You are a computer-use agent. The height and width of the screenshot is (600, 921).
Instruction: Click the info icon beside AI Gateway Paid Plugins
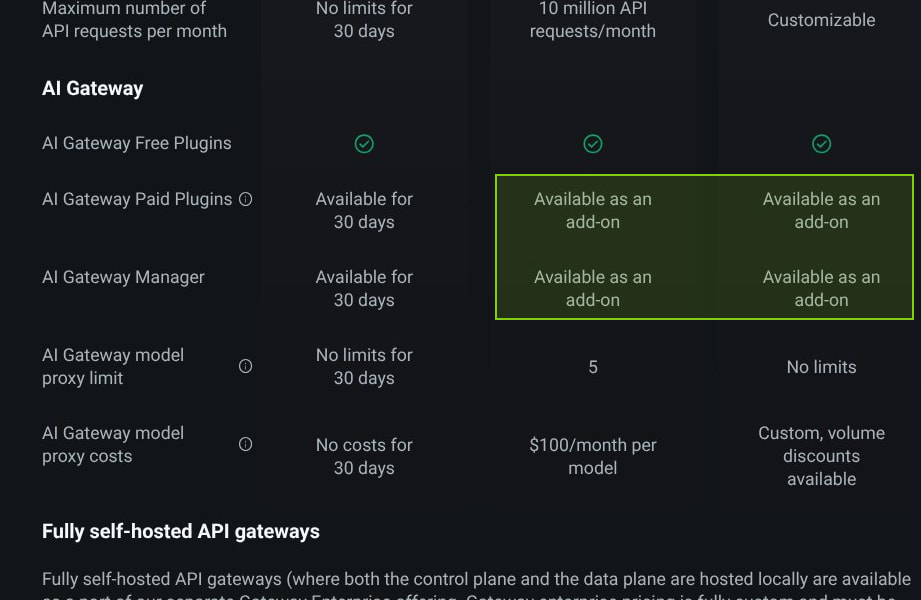click(x=246, y=199)
